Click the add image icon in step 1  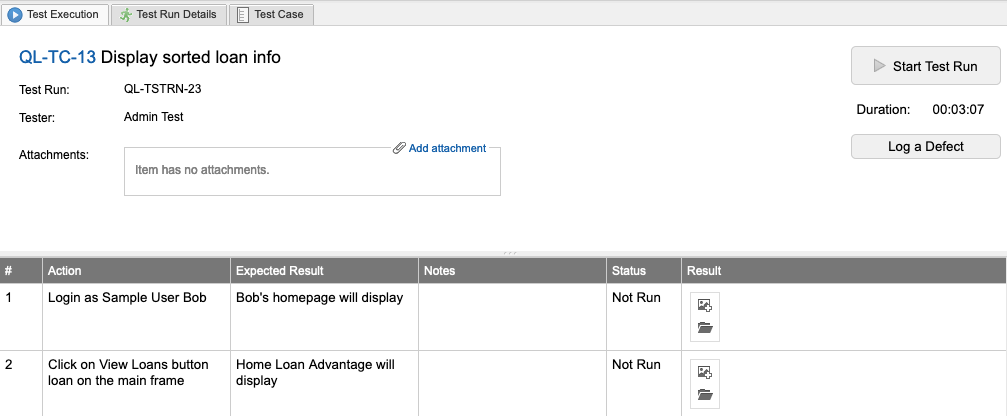click(x=704, y=305)
